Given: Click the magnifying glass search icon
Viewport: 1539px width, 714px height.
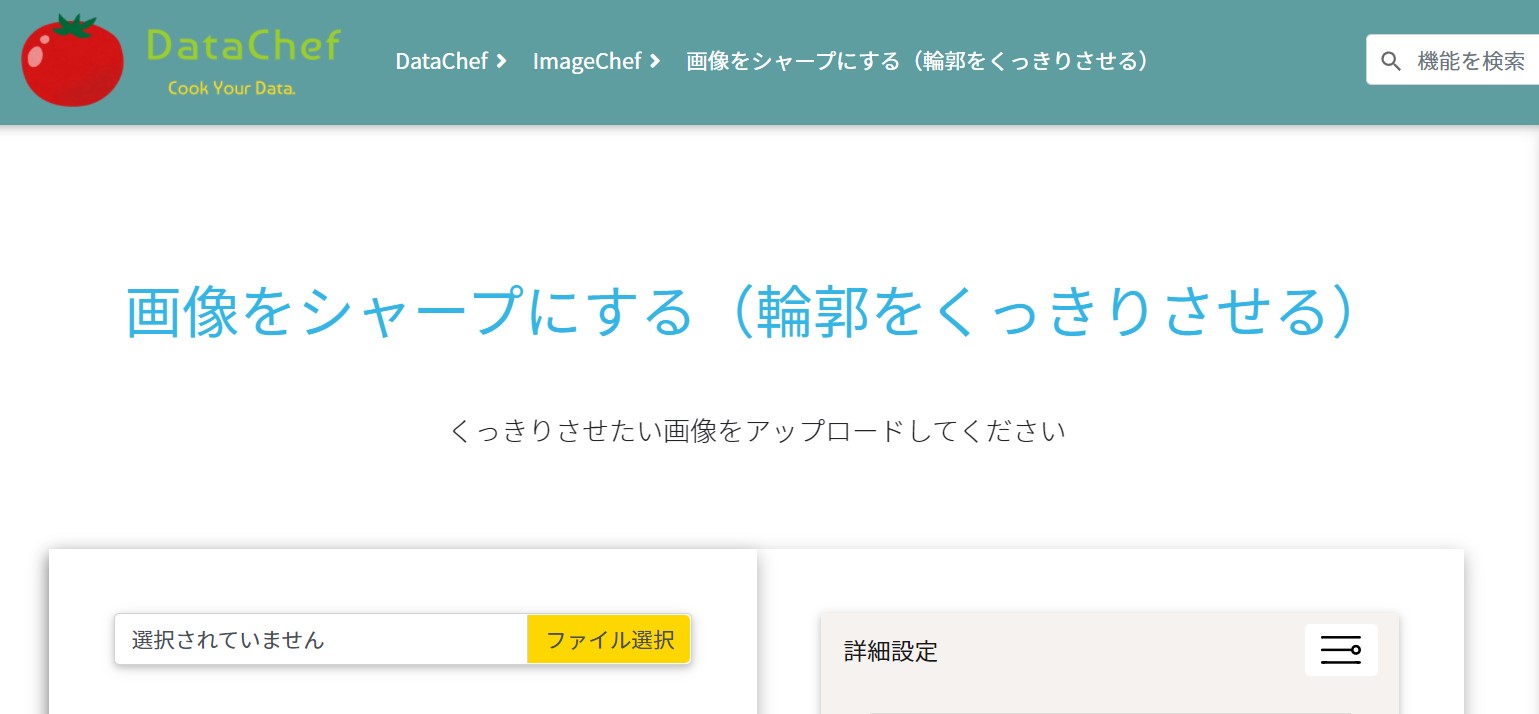Looking at the screenshot, I should click(1391, 60).
